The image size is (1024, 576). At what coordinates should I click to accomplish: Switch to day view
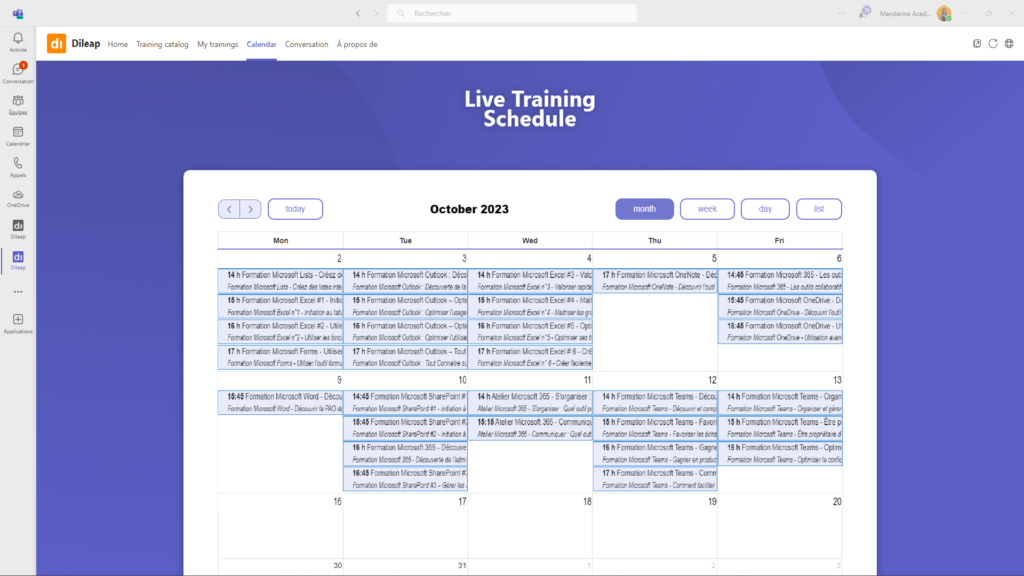pos(765,209)
